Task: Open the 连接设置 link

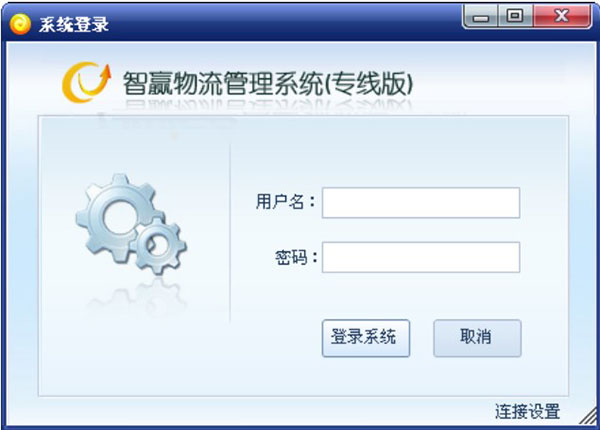Action: [527, 411]
